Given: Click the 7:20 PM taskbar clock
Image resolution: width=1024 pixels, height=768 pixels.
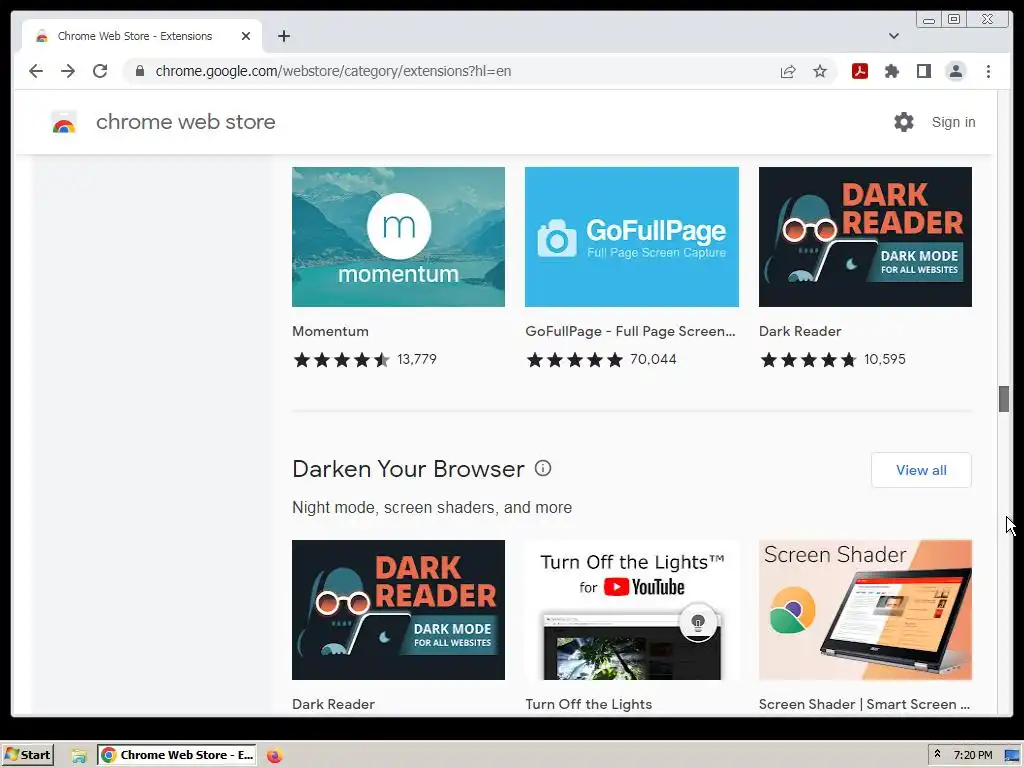Looking at the screenshot, I should point(972,755).
